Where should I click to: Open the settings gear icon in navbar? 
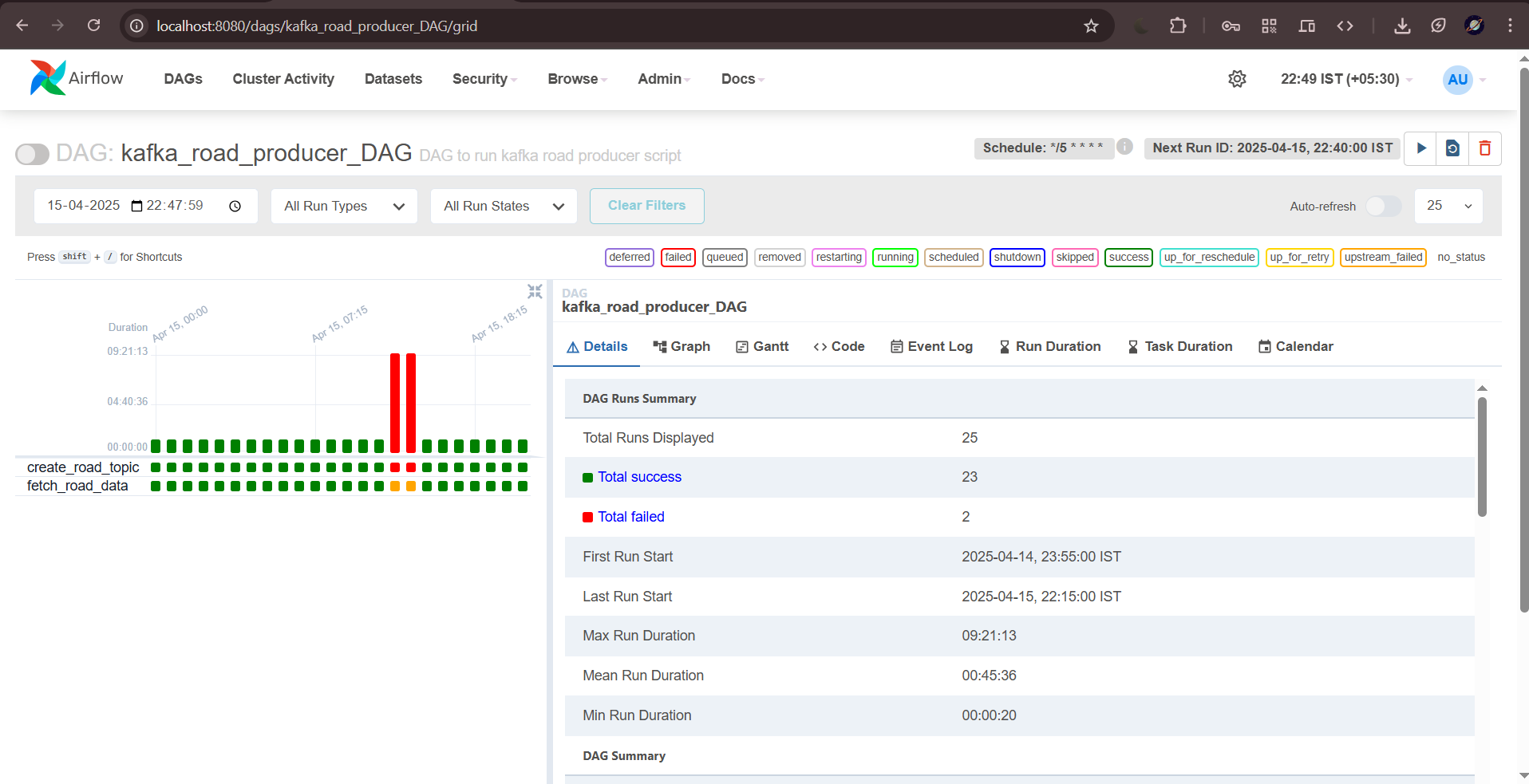(x=1237, y=79)
